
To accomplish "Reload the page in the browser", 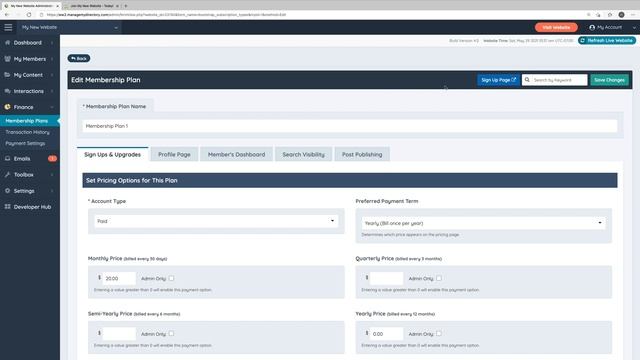I will tap(29, 15).
